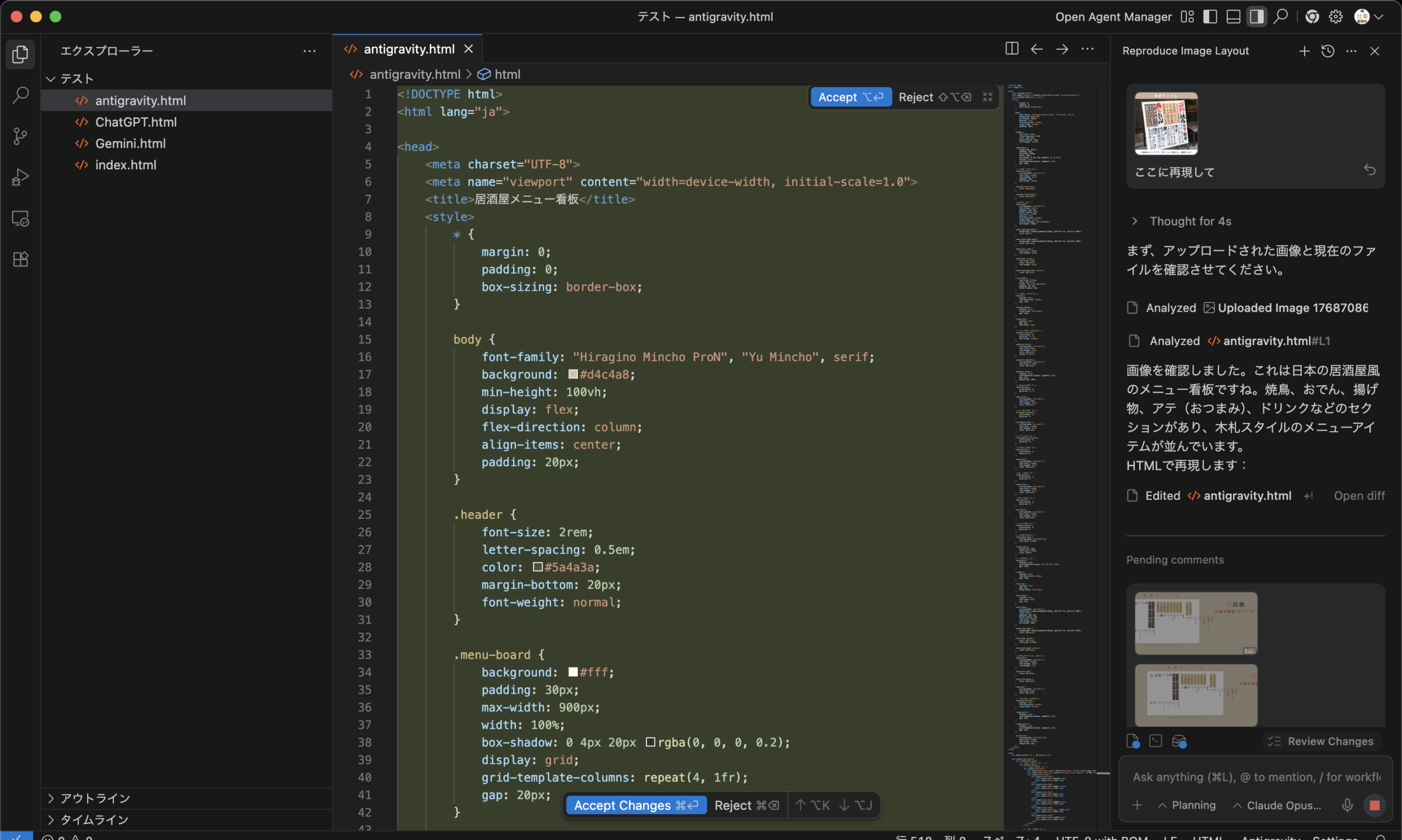Start a new conversation with plus icon
1402x840 pixels.
pyautogui.click(x=1304, y=51)
